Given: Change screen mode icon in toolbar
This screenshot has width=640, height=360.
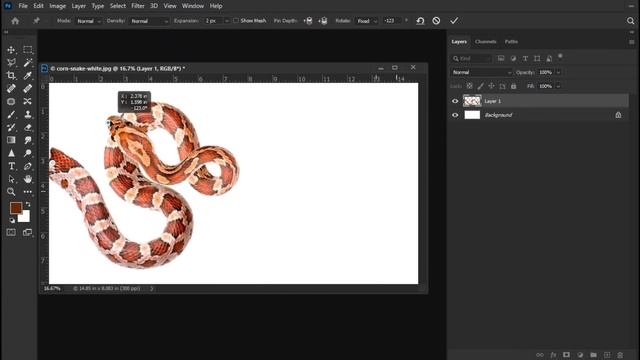Looking at the screenshot, I should (27, 232).
